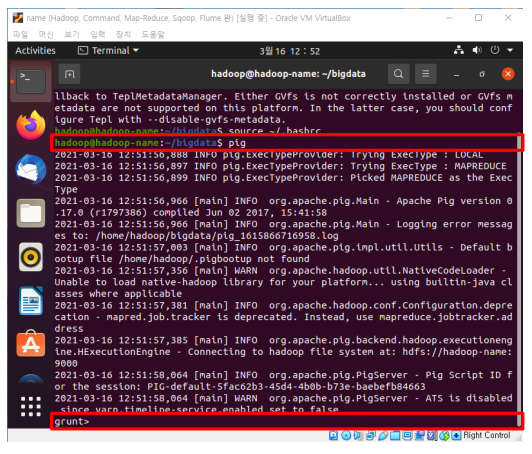Show the applications grid
Image resolution: width=532 pixels, height=454 pixels.
pyautogui.click(x=31, y=406)
